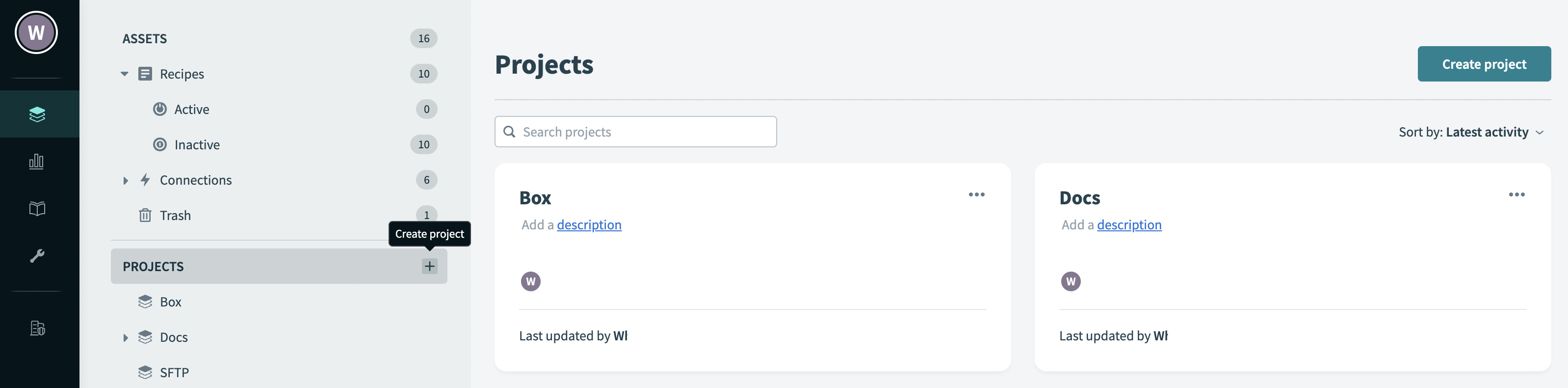Expand the Connections tree section
Image resolution: width=1568 pixels, height=388 pixels.
(126, 180)
